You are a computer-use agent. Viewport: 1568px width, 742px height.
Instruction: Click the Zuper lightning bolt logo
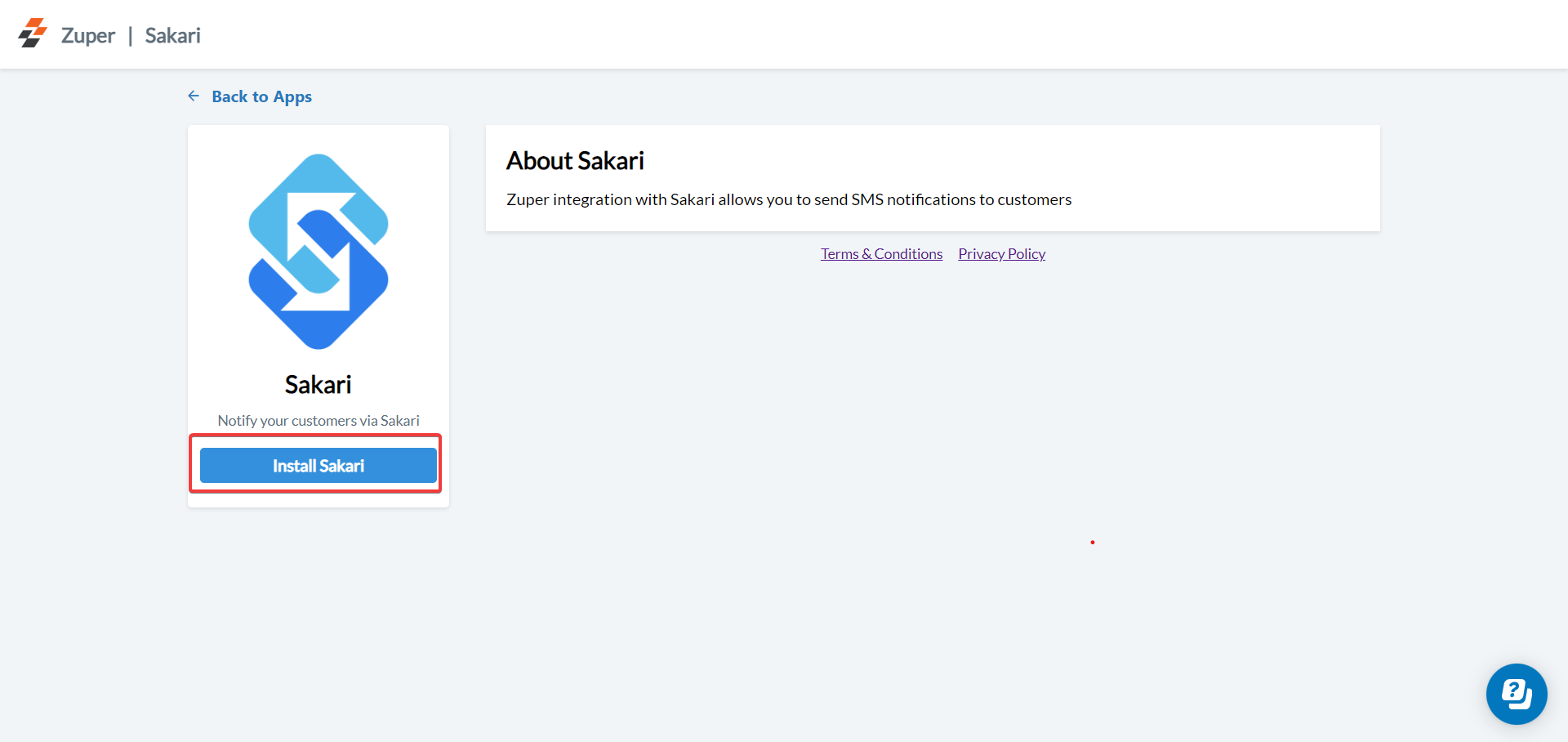coord(33,34)
